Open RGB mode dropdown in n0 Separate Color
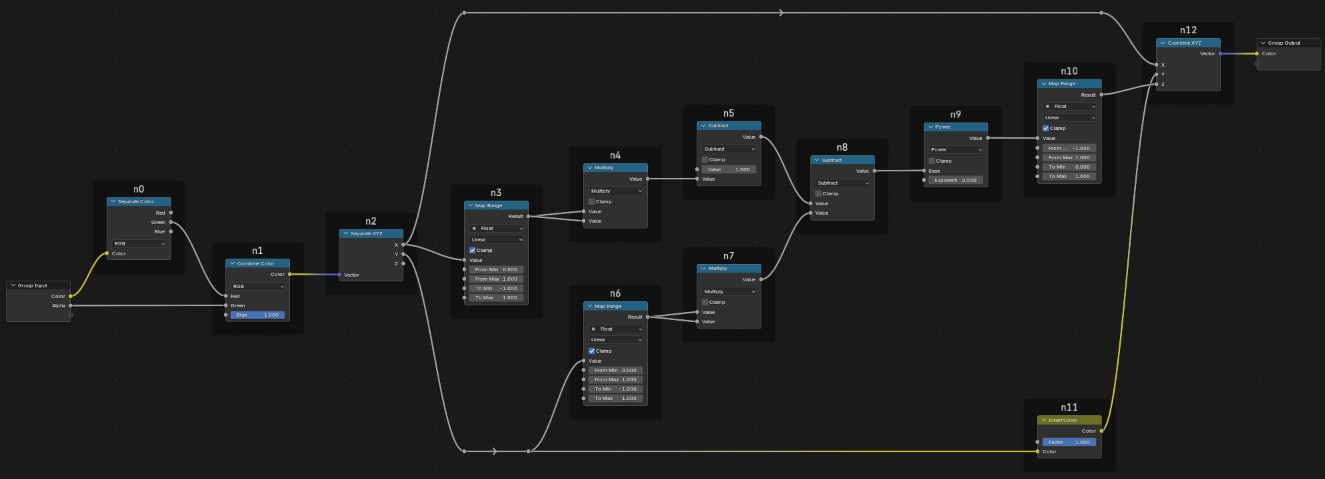Image resolution: width=1325 pixels, height=479 pixels. (x=139, y=243)
